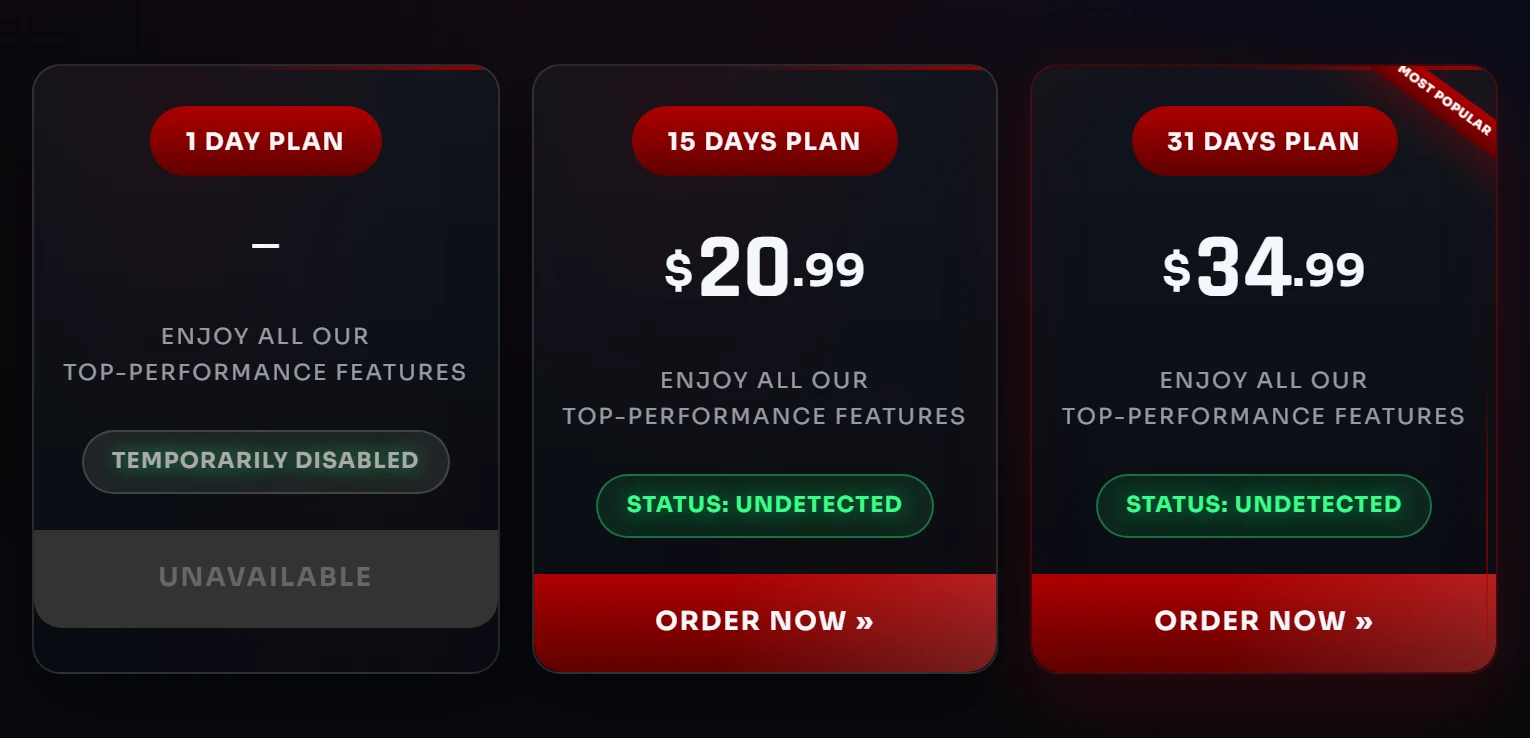Select the 31 Days Plan badge

click(1263, 141)
